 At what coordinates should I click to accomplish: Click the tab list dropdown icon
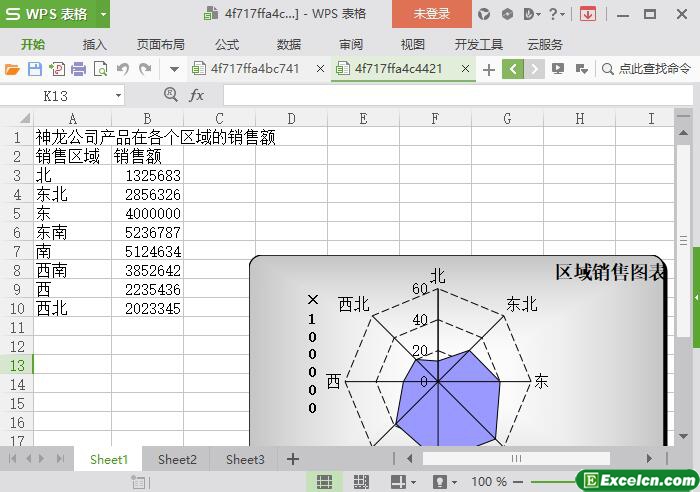(581, 69)
